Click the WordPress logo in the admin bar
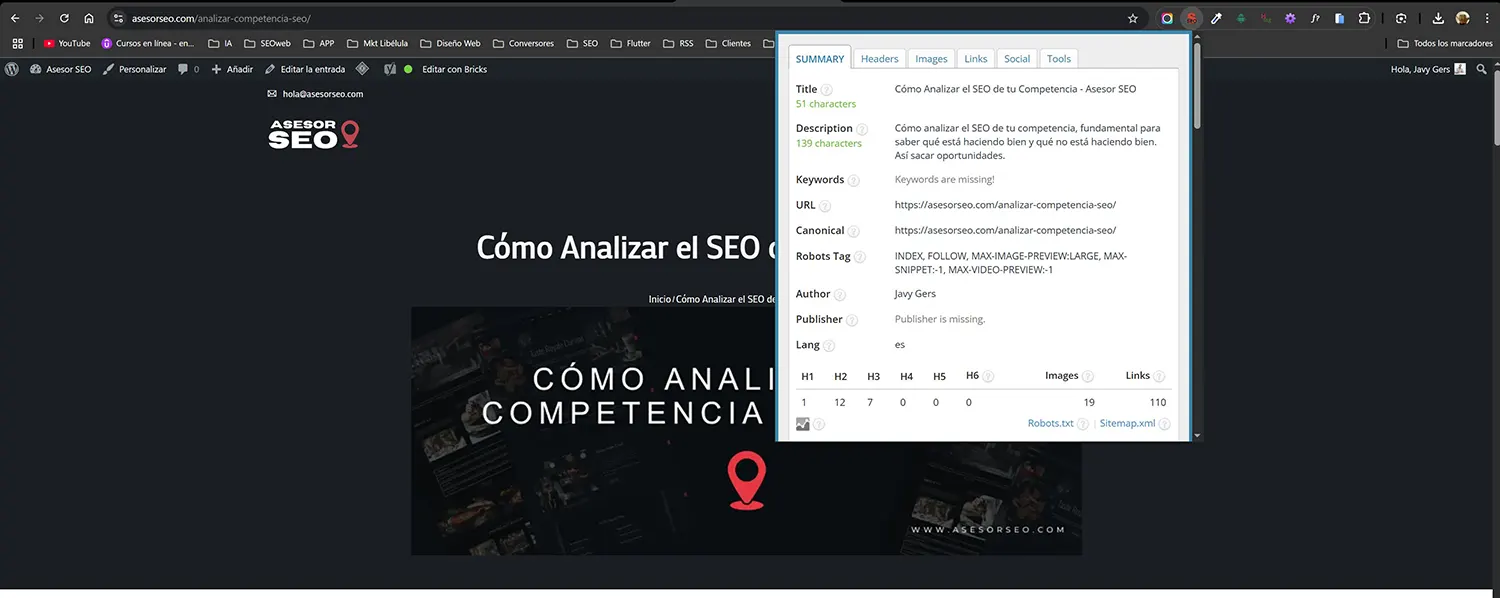Screen dimensions: 1500x598 tap(11, 69)
